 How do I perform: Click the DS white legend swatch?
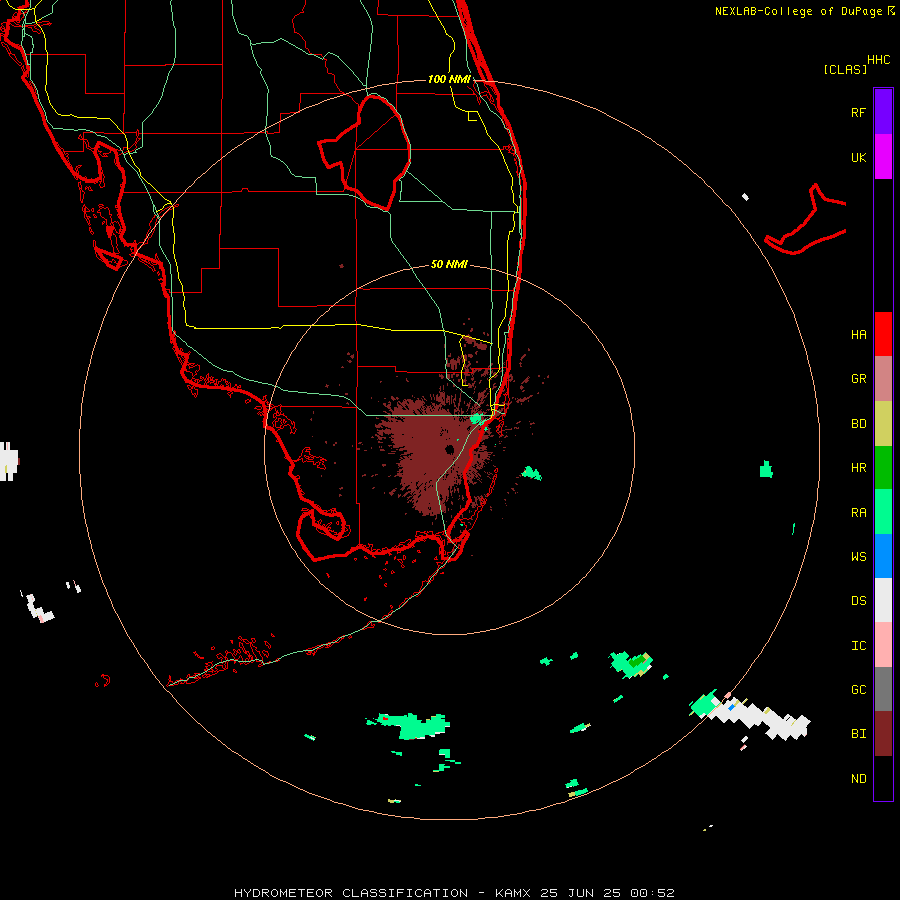point(883,600)
